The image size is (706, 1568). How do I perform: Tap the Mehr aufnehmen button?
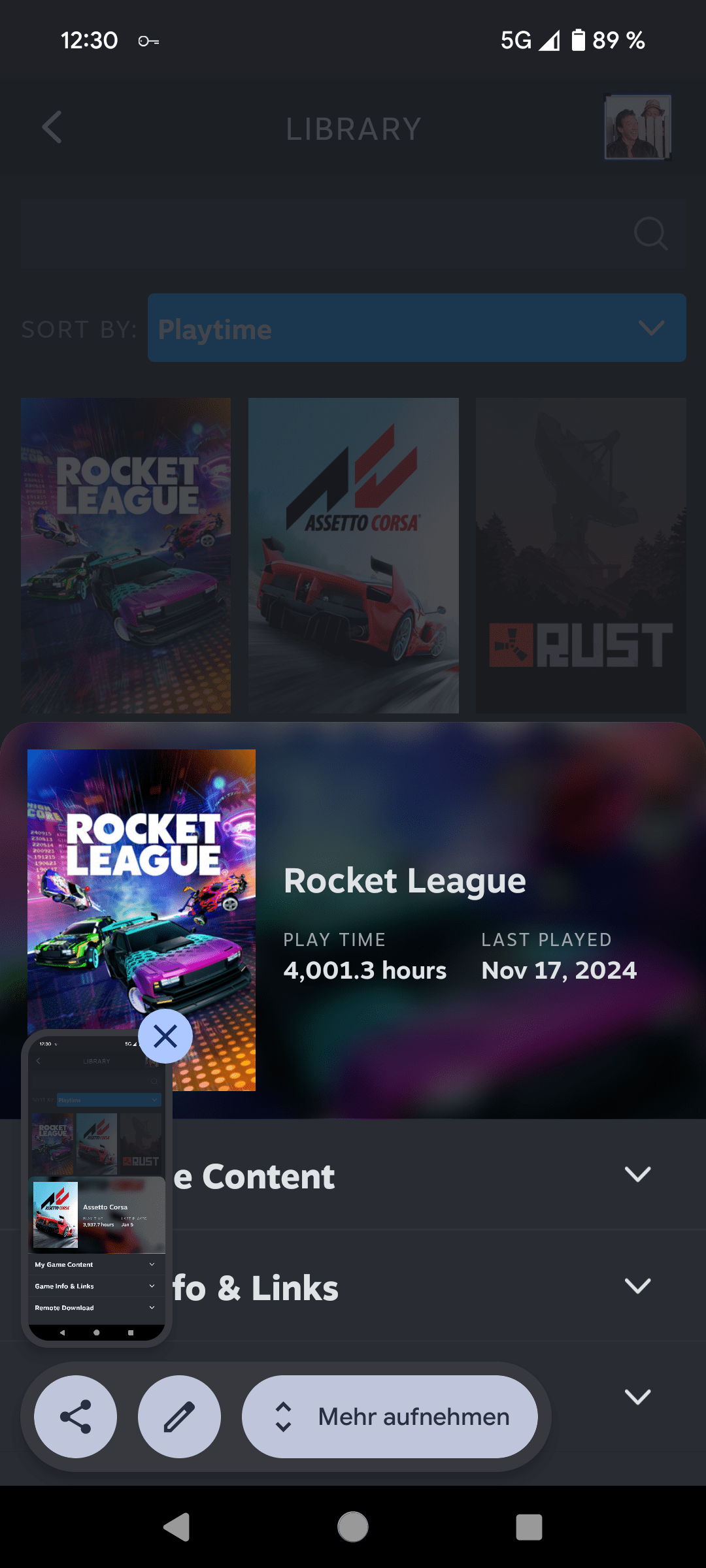[390, 1416]
